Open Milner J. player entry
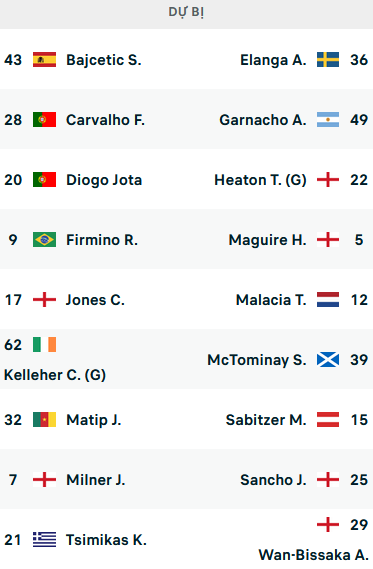373x569 pixels. point(96,480)
